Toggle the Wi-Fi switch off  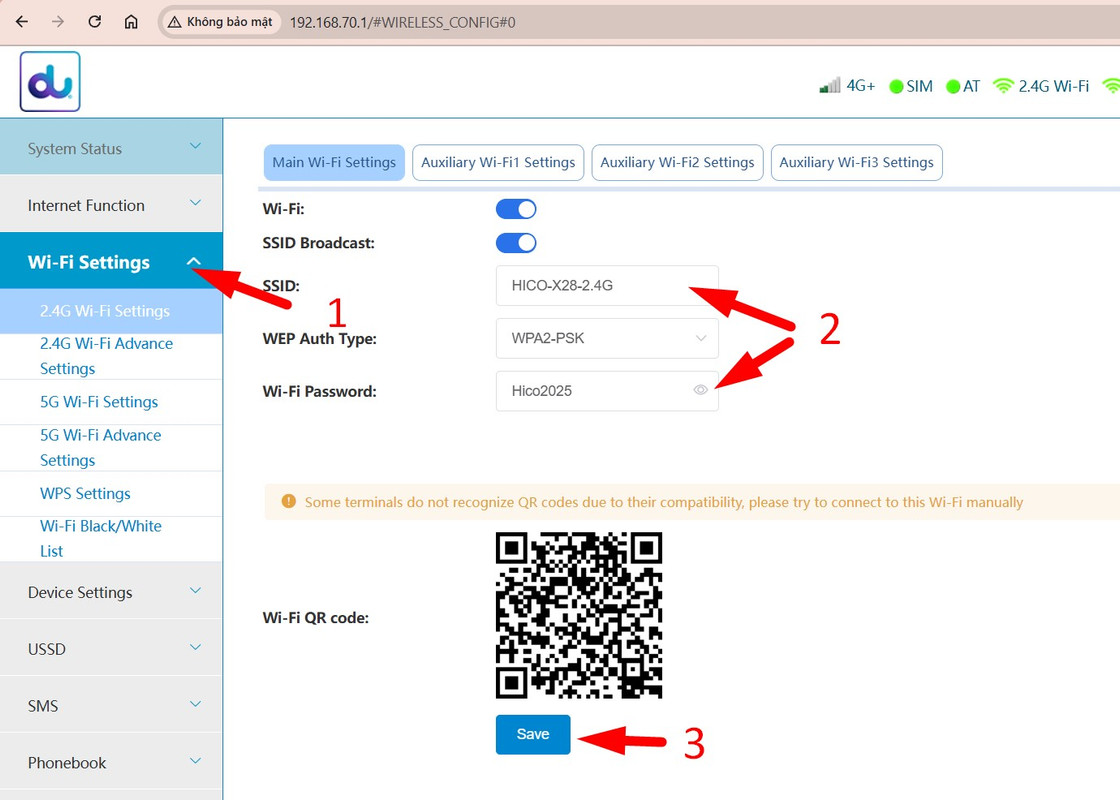tap(516, 209)
